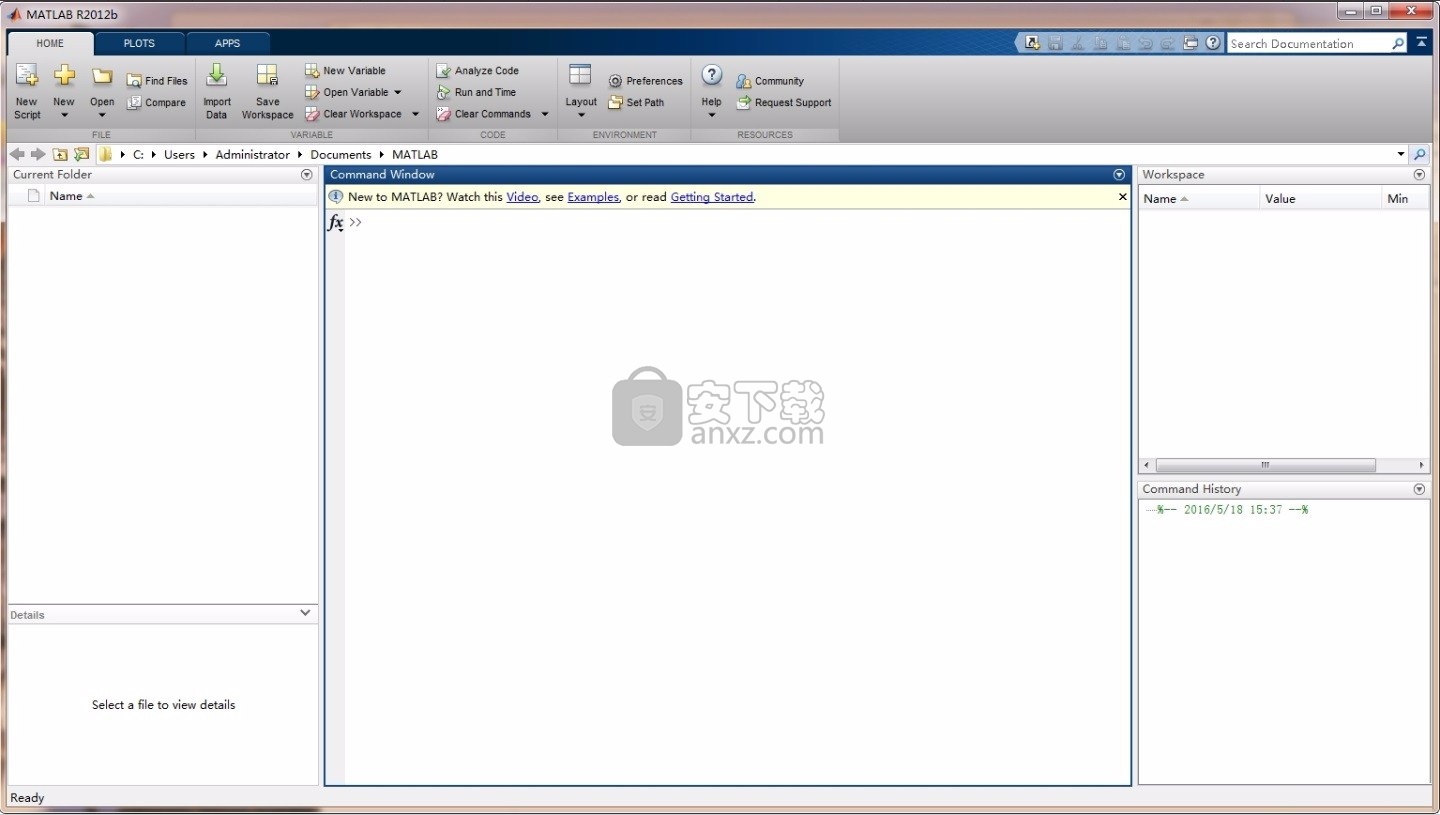Image resolution: width=1440 pixels, height=815 pixels.
Task: Click Request Support
Action: [784, 102]
